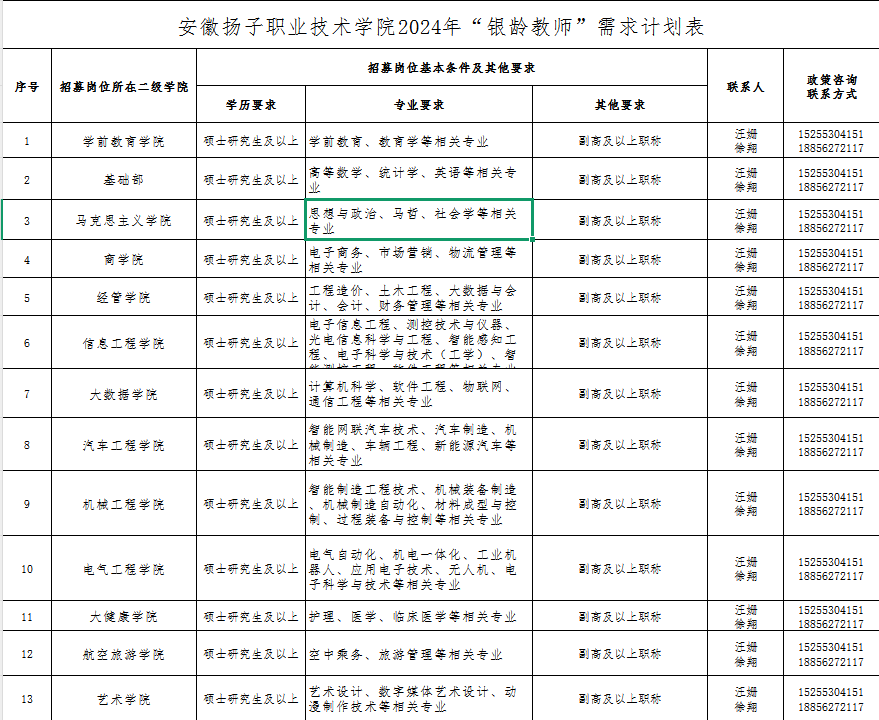This screenshot has height=720, width=879.
Task: Select sequence number "8" cell
Action: 27,445
